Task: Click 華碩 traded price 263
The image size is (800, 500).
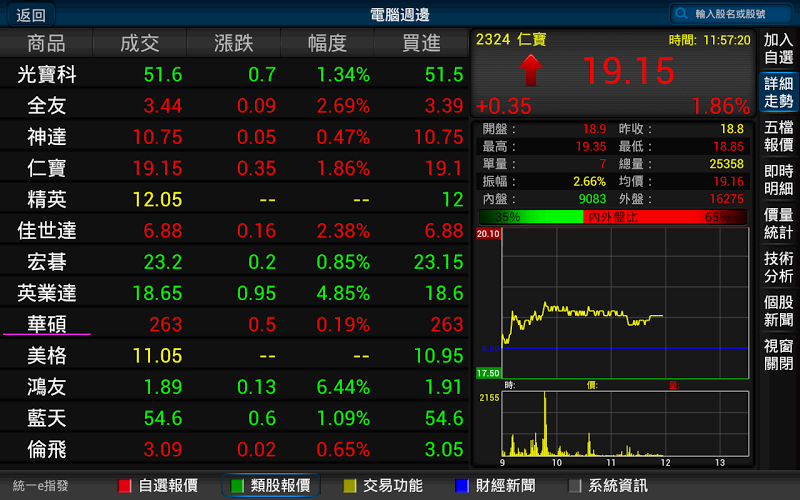Action: click(x=165, y=324)
